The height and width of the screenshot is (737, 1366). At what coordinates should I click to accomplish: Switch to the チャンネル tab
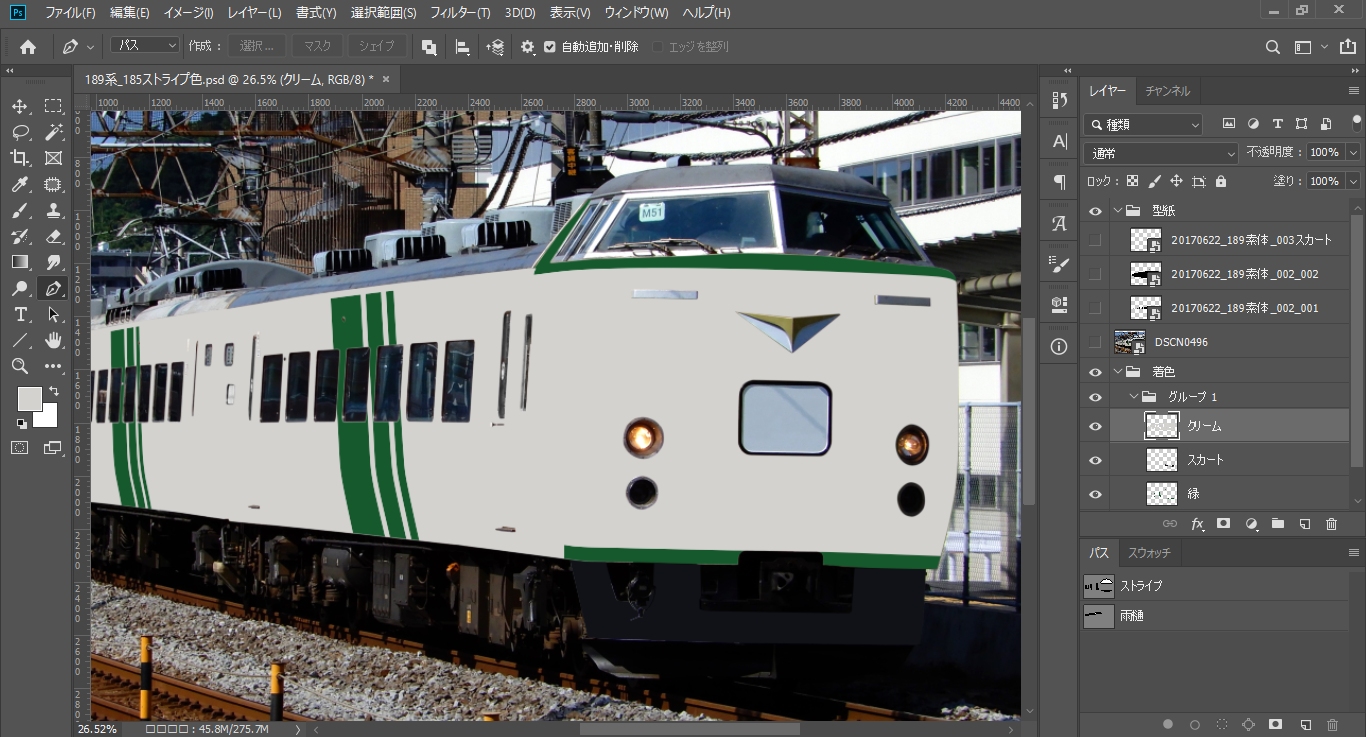tap(1167, 91)
